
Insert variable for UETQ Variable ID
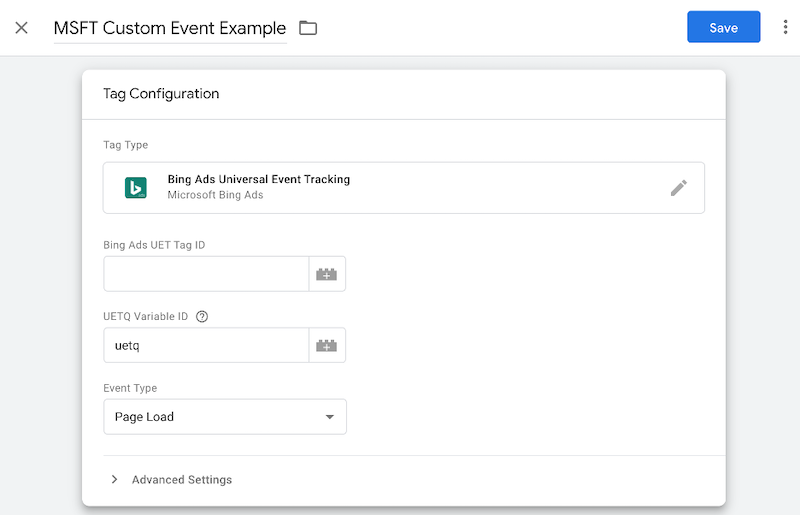click(327, 346)
